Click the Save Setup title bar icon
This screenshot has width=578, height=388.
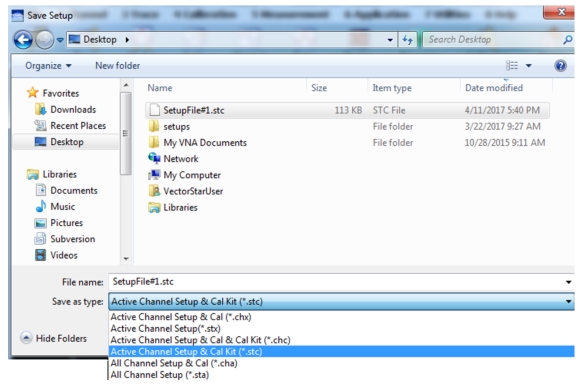[17, 15]
